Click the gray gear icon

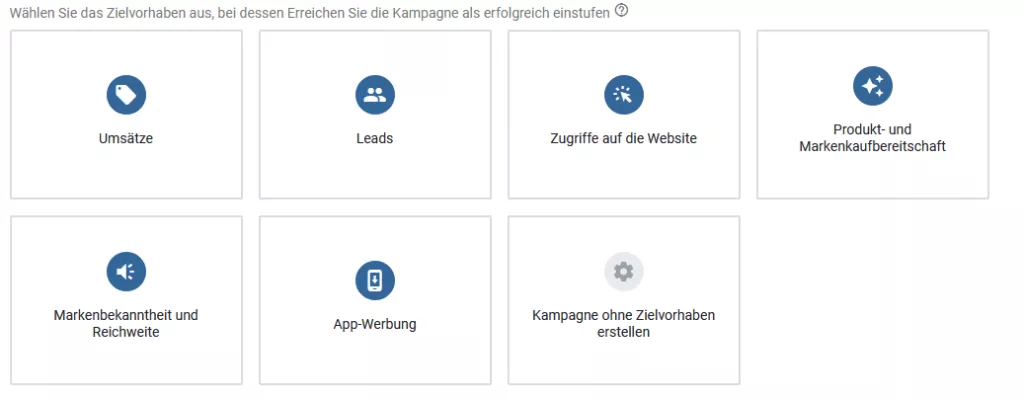(x=624, y=272)
